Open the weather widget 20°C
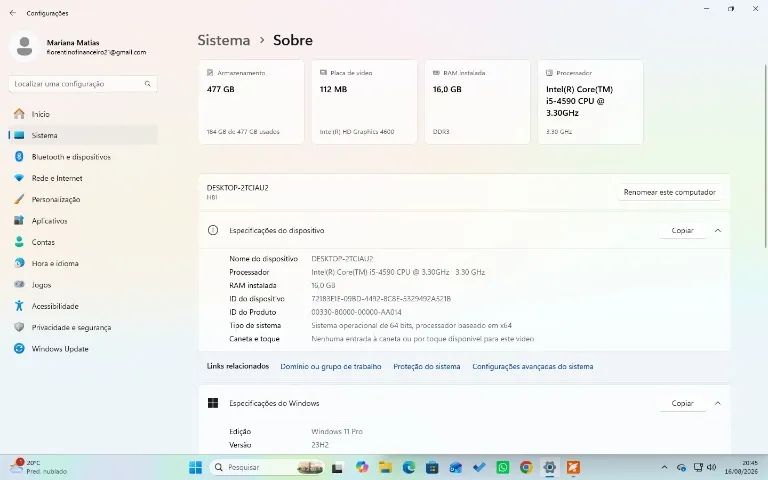This screenshot has width=768, height=480. [39, 467]
